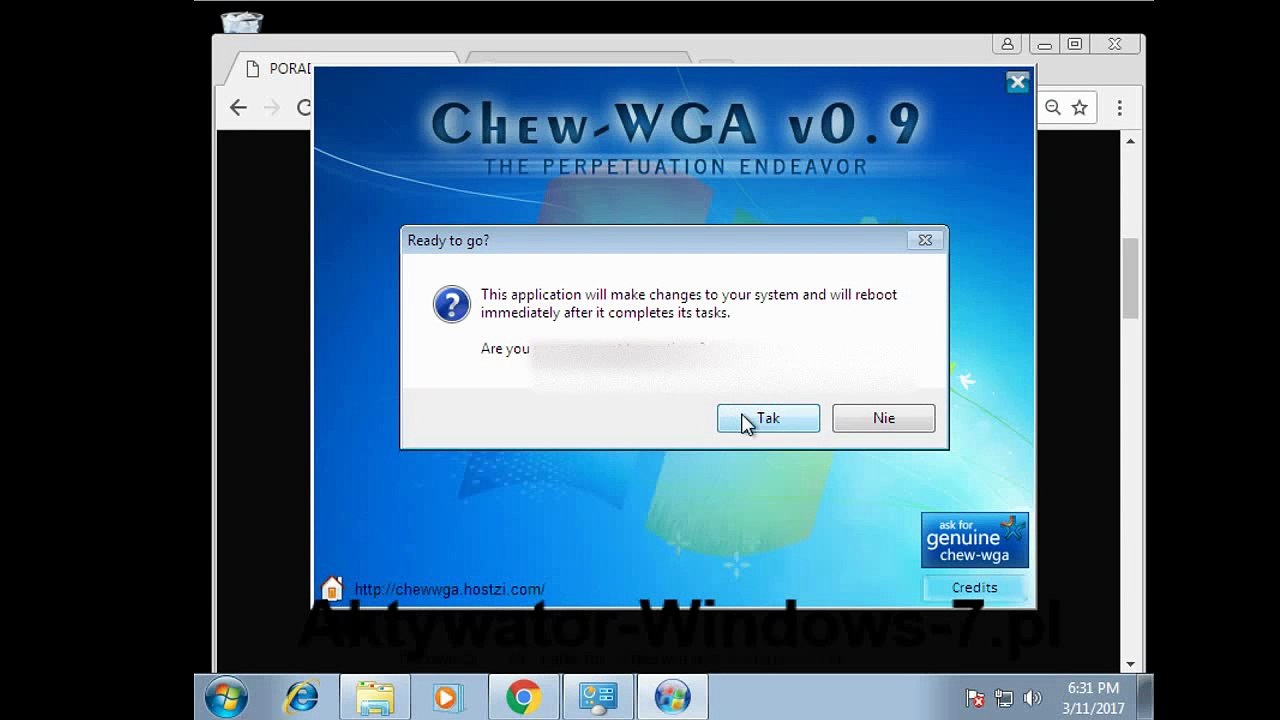The width and height of the screenshot is (1280, 720).
Task: Open the clock showing 6:31 PM
Action: pyautogui.click(x=1093, y=698)
